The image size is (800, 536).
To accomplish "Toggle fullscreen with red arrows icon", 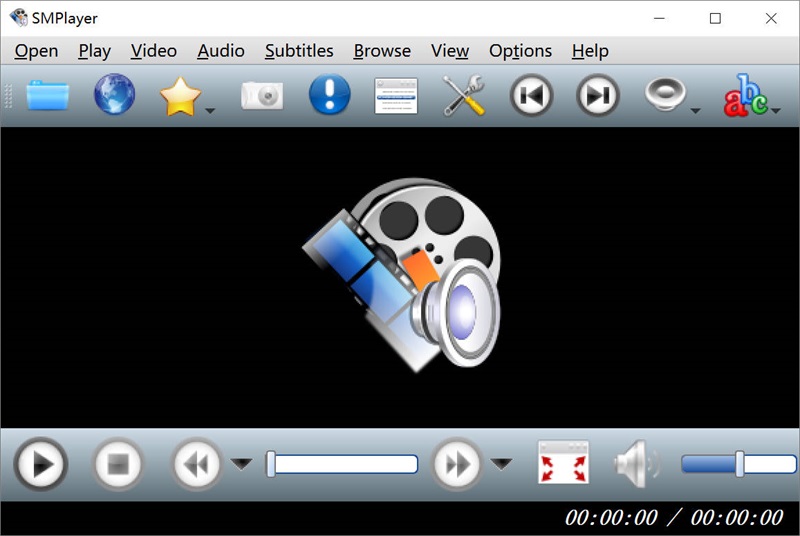I will coord(563,464).
